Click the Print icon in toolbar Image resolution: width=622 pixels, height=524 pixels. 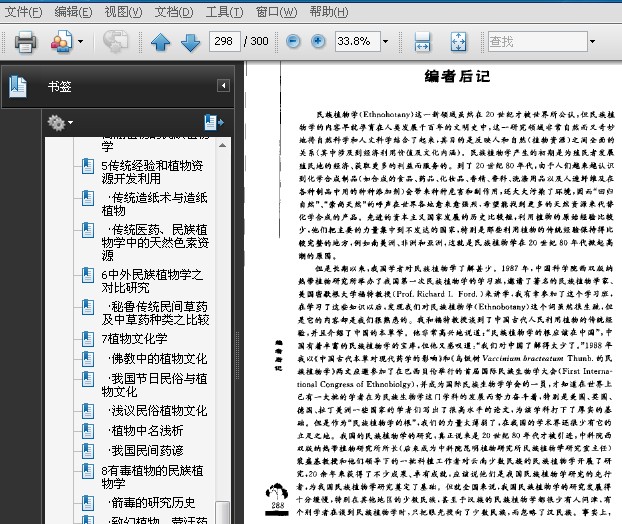click(x=25, y=42)
